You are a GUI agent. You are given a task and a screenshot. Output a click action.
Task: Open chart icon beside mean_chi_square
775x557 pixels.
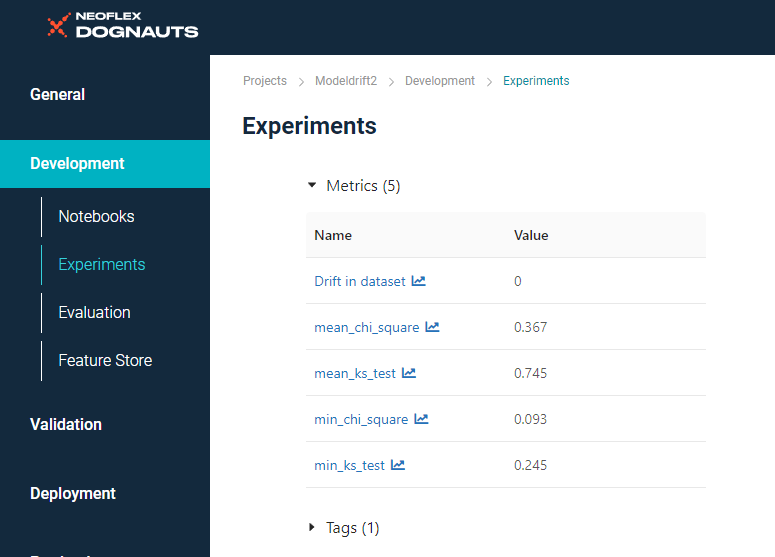coord(432,327)
